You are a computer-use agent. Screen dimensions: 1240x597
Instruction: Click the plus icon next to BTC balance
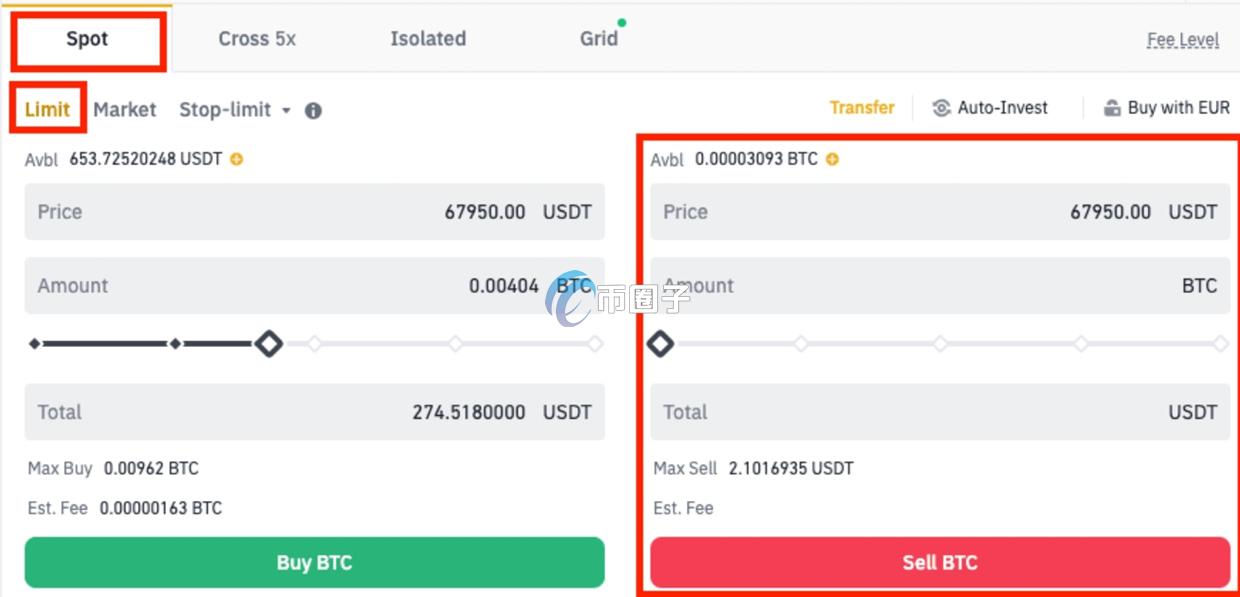[832, 159]
